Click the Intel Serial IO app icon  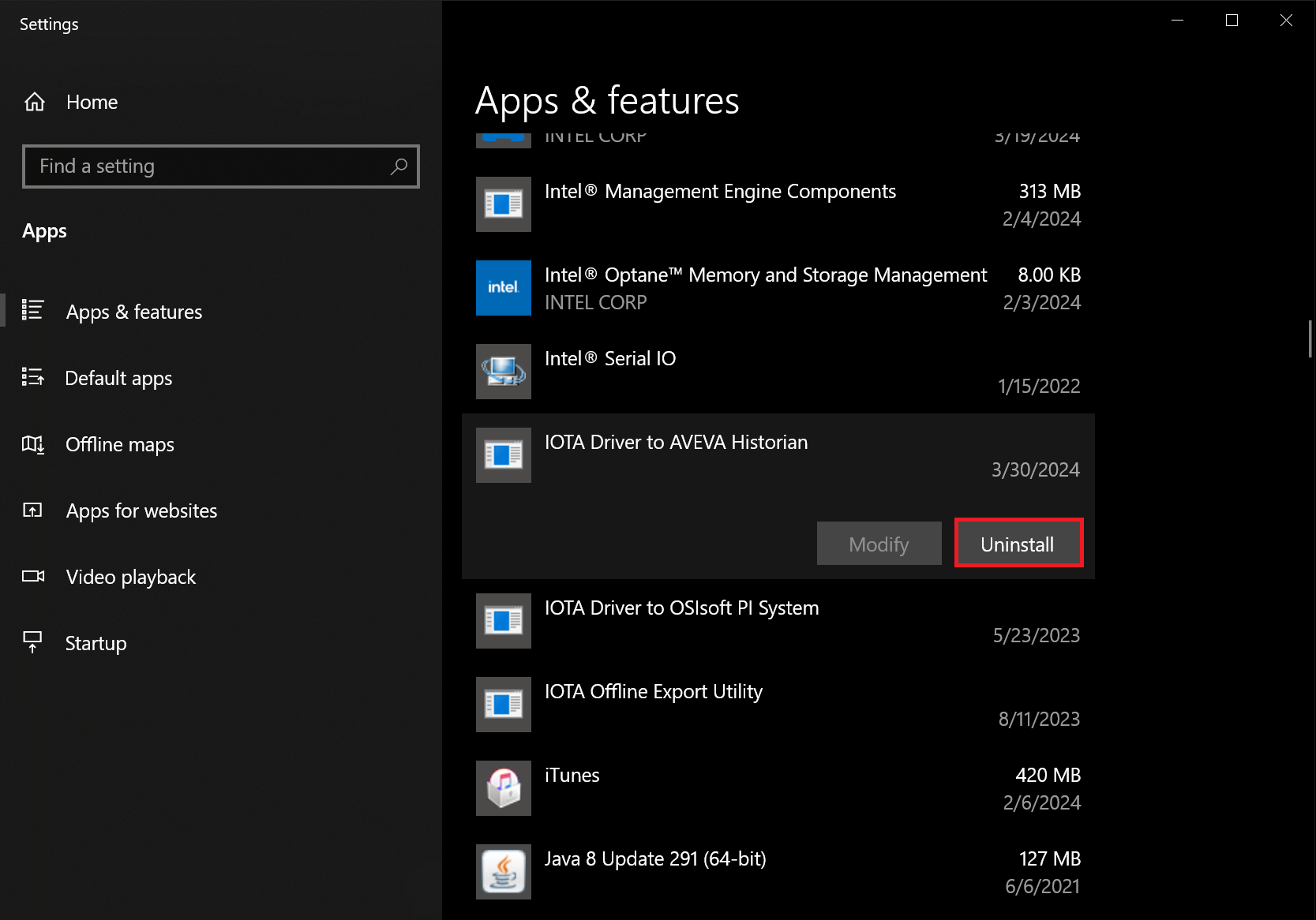504,372
